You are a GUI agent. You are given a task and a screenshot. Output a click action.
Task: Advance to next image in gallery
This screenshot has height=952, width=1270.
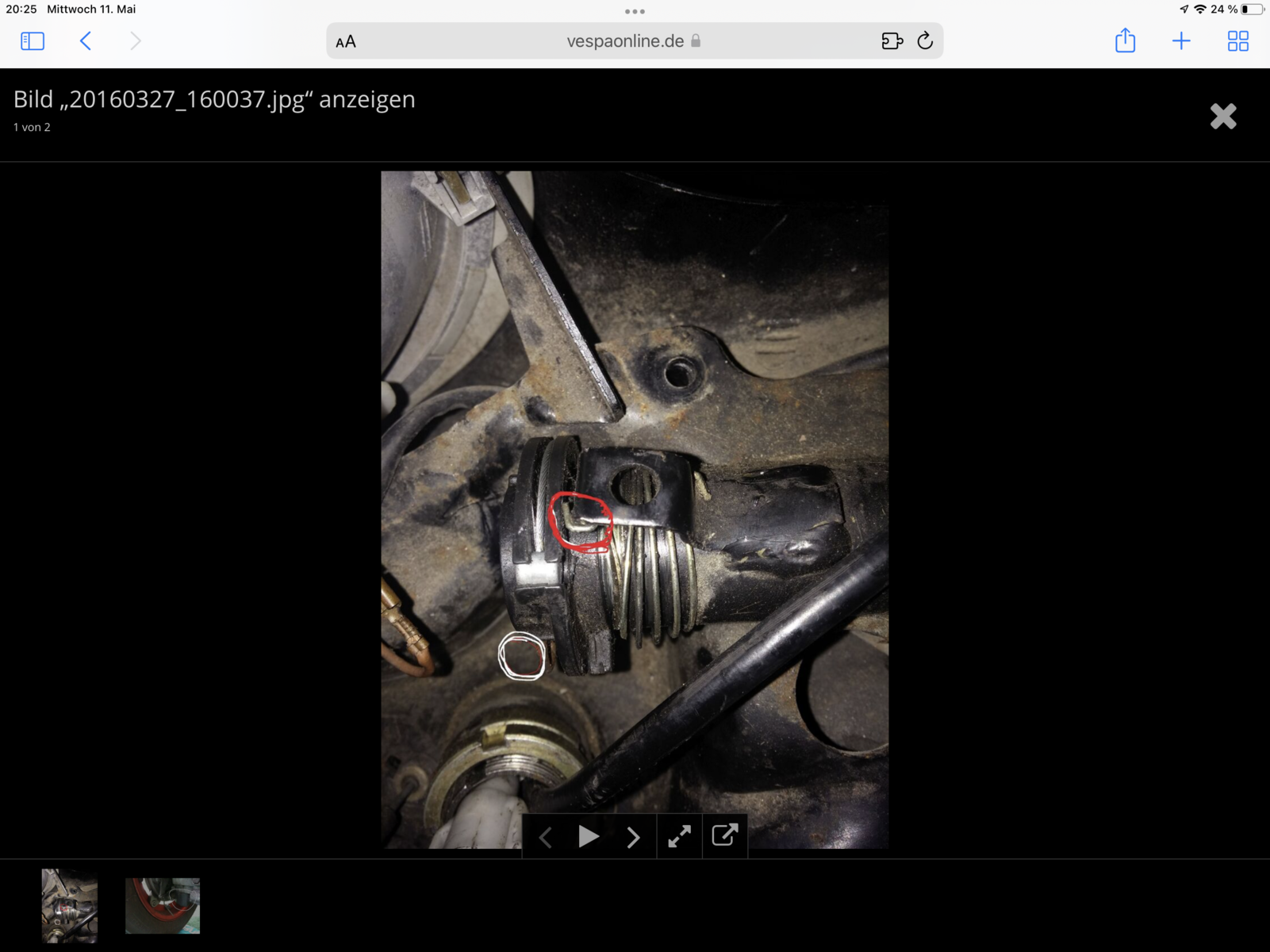coord(633,837)
